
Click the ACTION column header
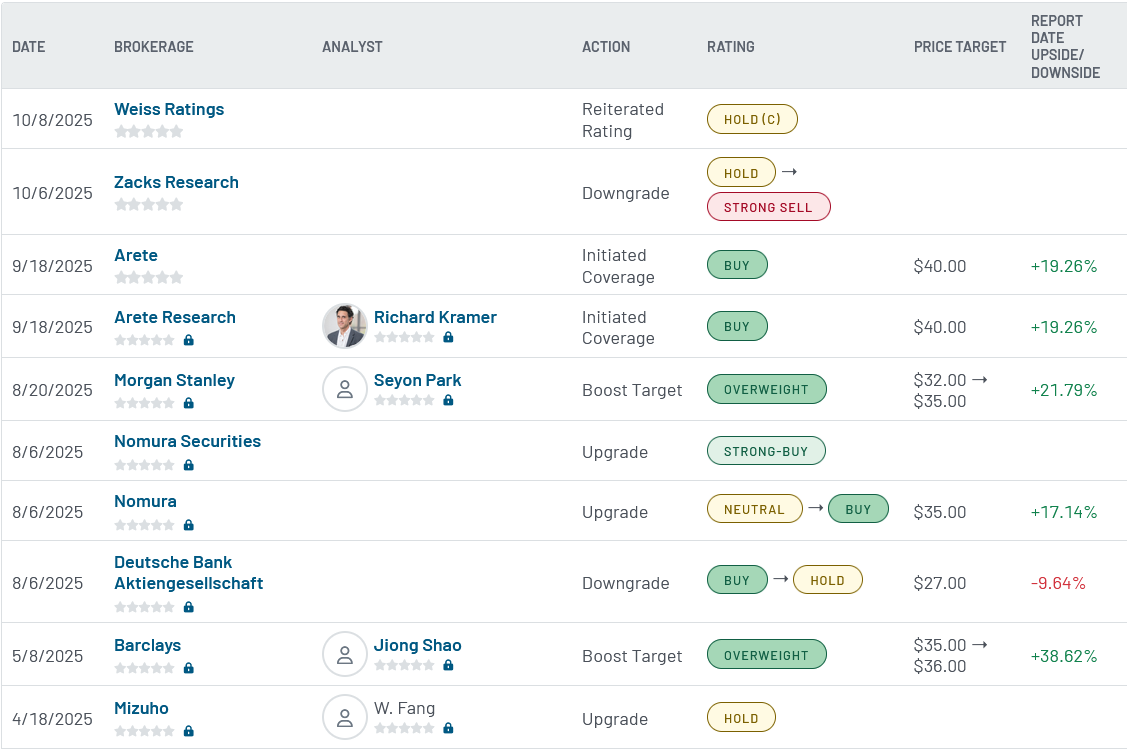click(606, 47)
